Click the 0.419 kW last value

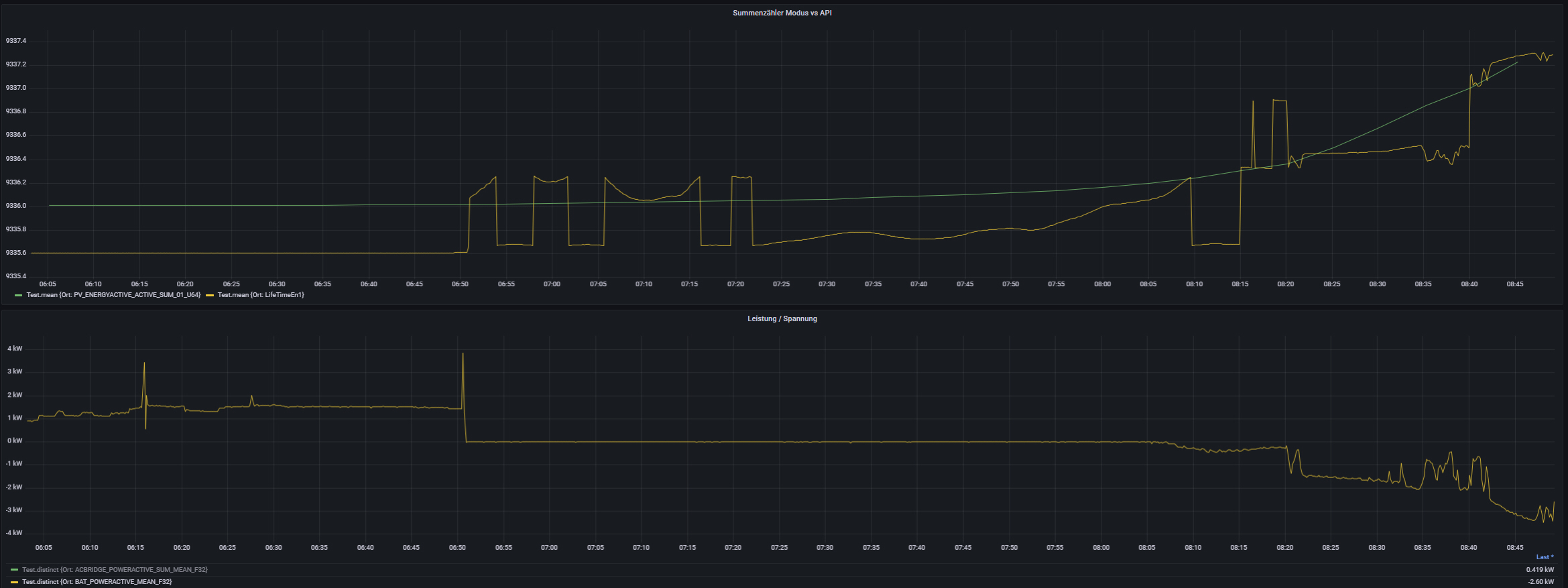(1540, 570)
